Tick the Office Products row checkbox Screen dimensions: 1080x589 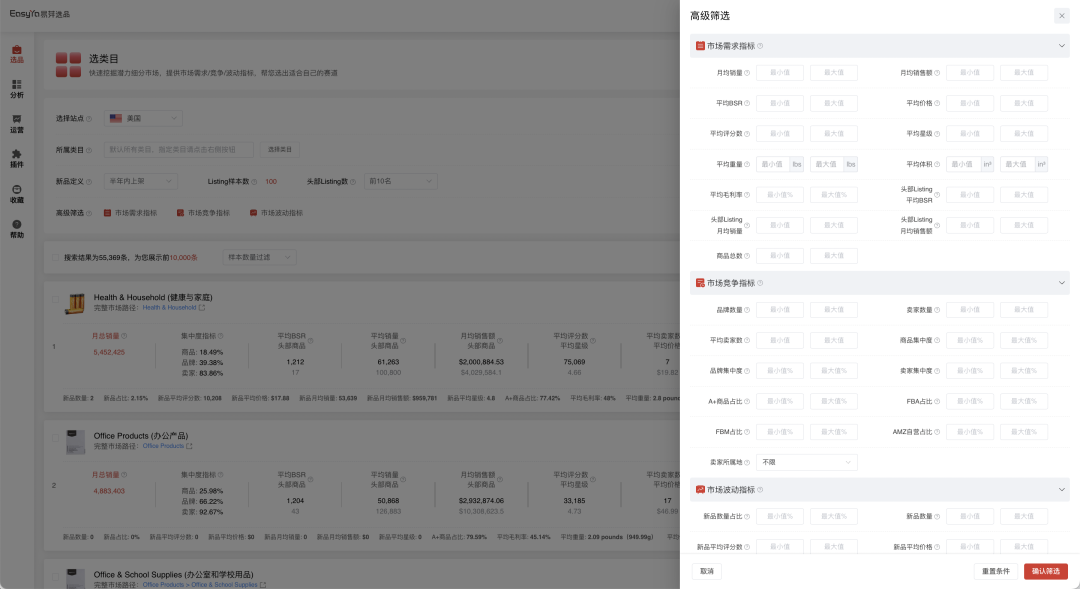pyautogui.click(x=55, y=438)
